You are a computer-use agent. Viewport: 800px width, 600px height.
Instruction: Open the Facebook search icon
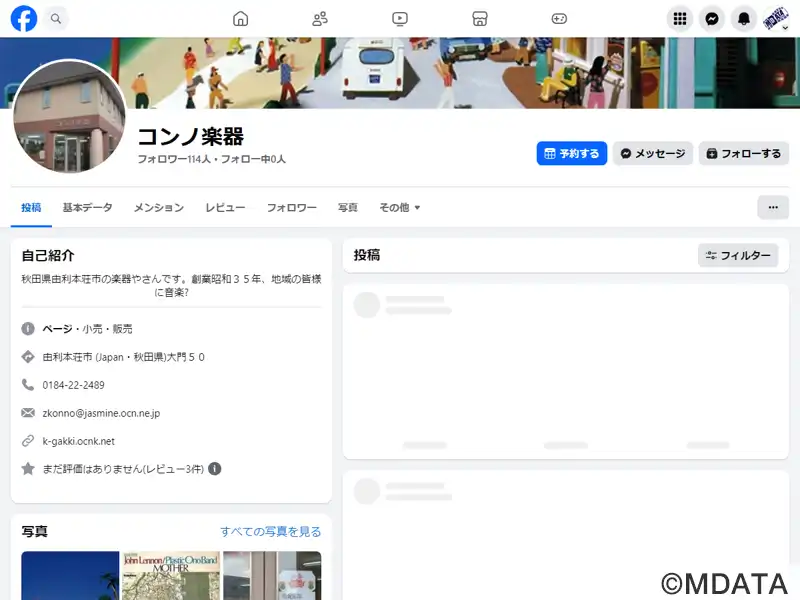(56, 19)
